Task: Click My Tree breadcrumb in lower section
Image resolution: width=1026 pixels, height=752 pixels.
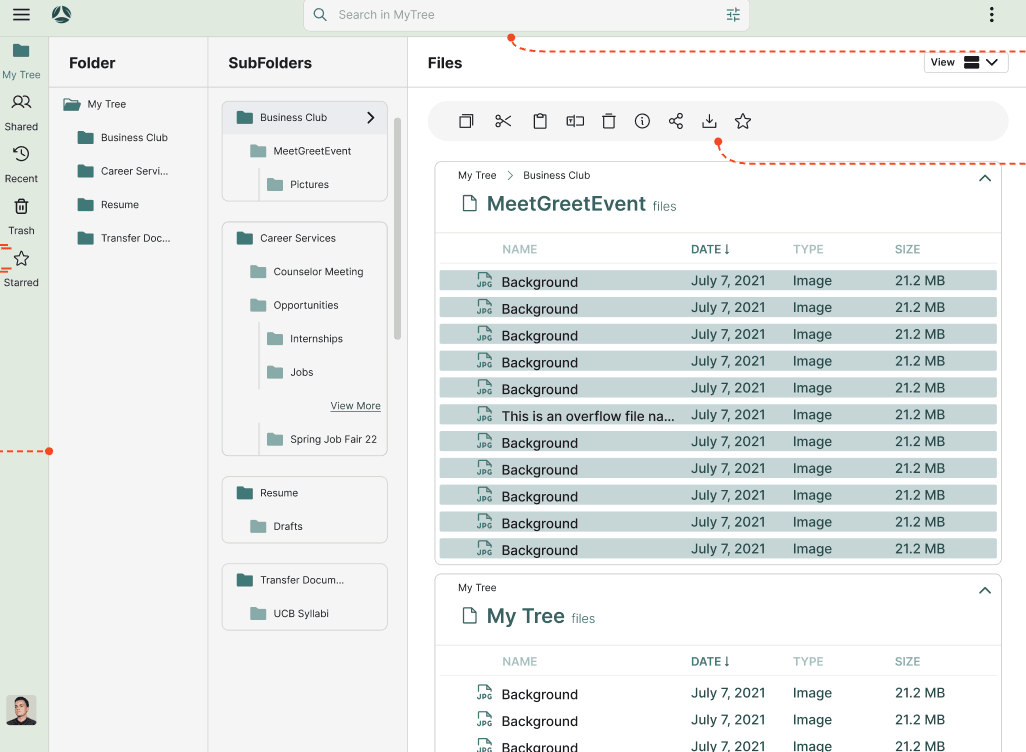Action: (477, 588)
